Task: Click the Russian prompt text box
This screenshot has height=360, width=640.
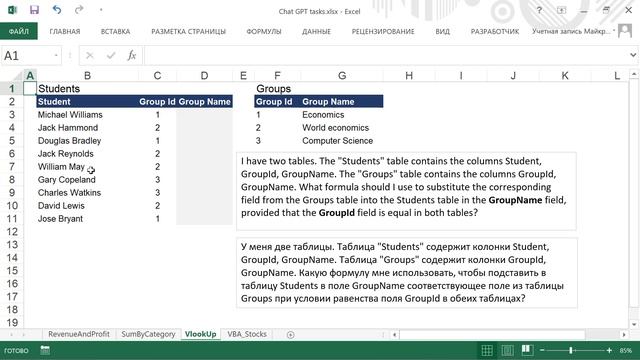Action: point(407,273)
